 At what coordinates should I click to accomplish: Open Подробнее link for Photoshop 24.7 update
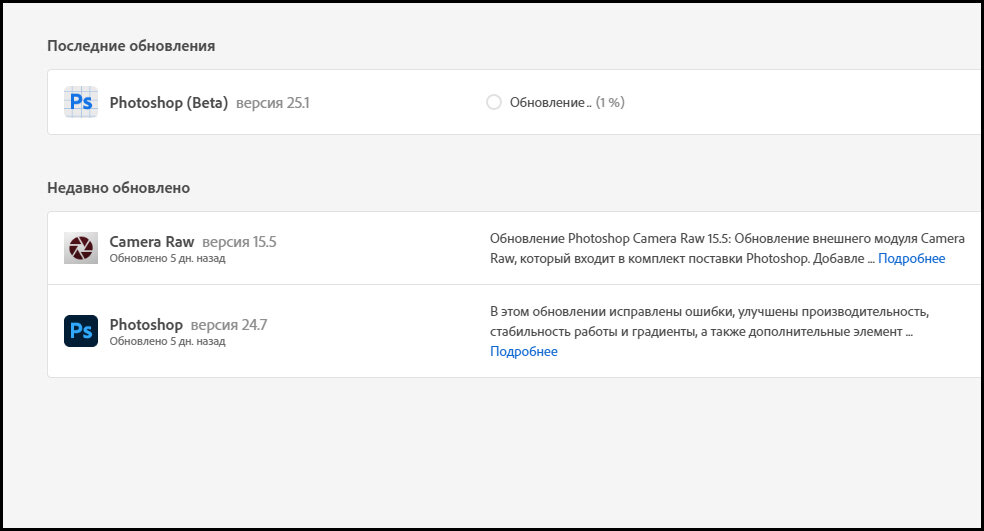coord(524,351)
